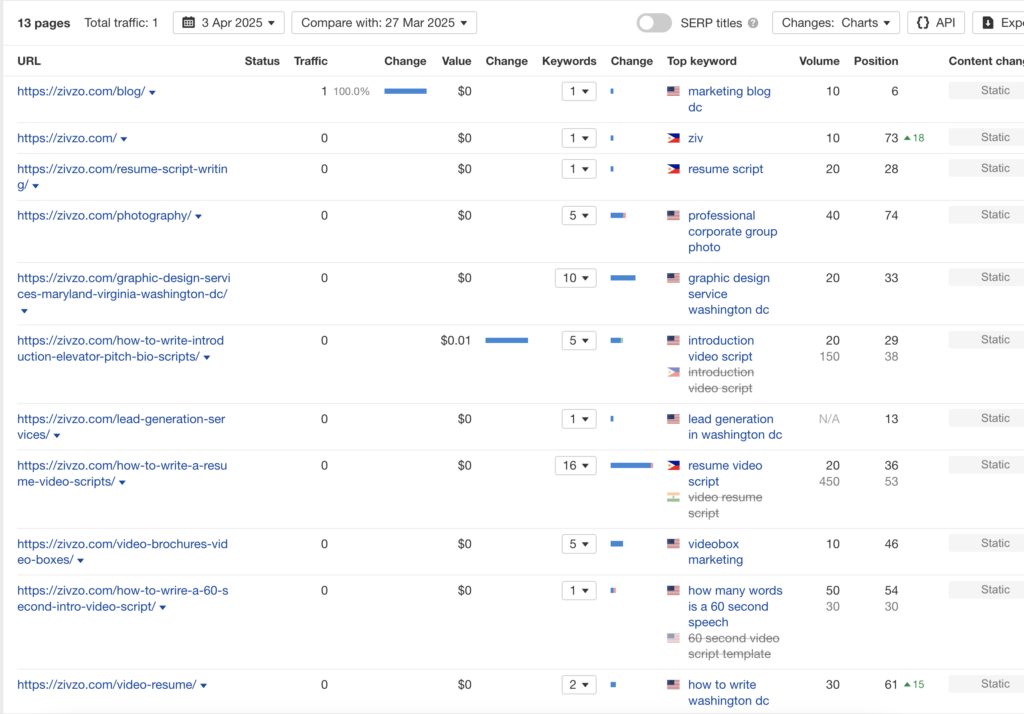Open zivzo.com/video-resume/ URL link

click(x=106, y=685)
